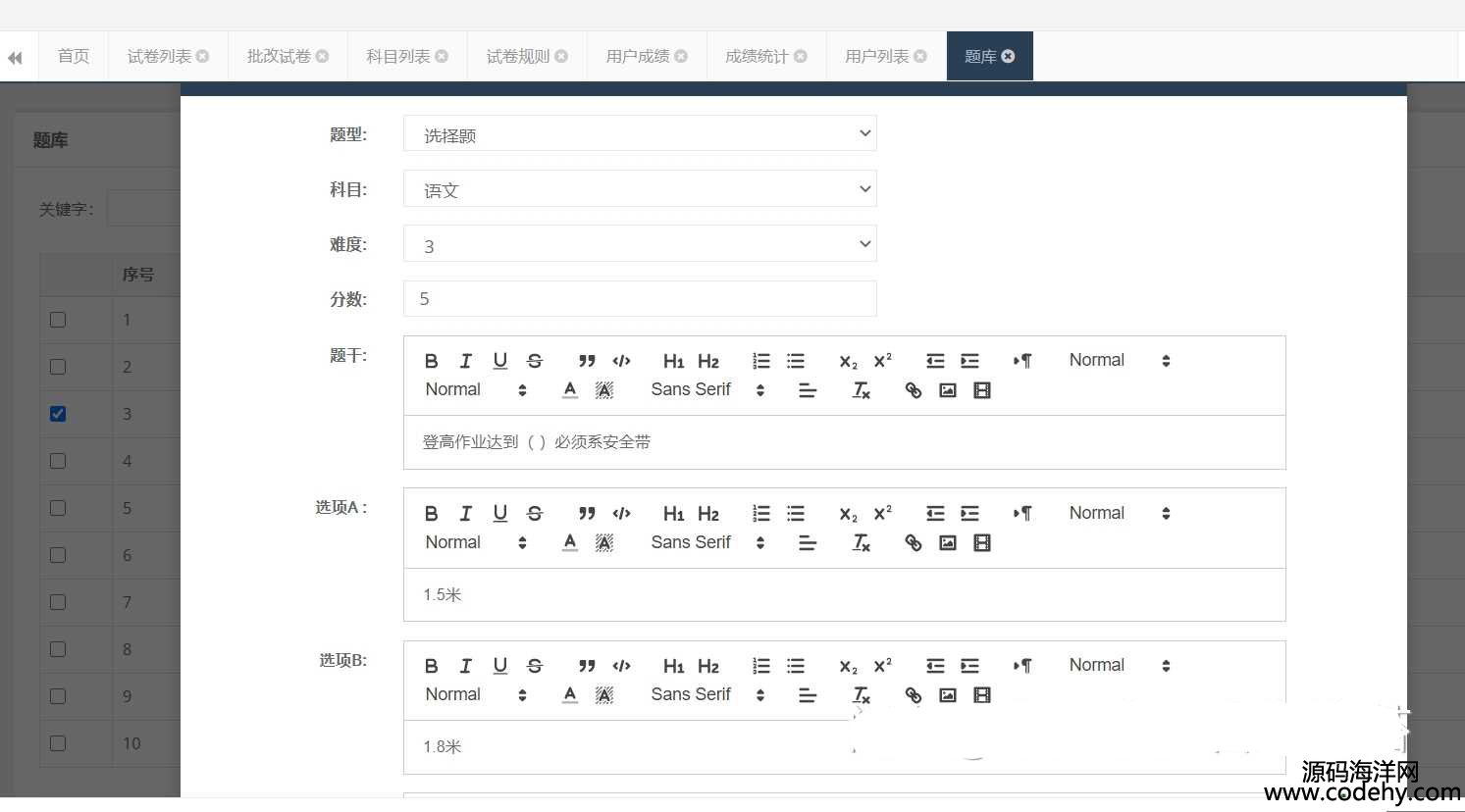Open the 科目 dropdown showing 语文
The height and width of the screenshot is (812, 1465).
640,189
